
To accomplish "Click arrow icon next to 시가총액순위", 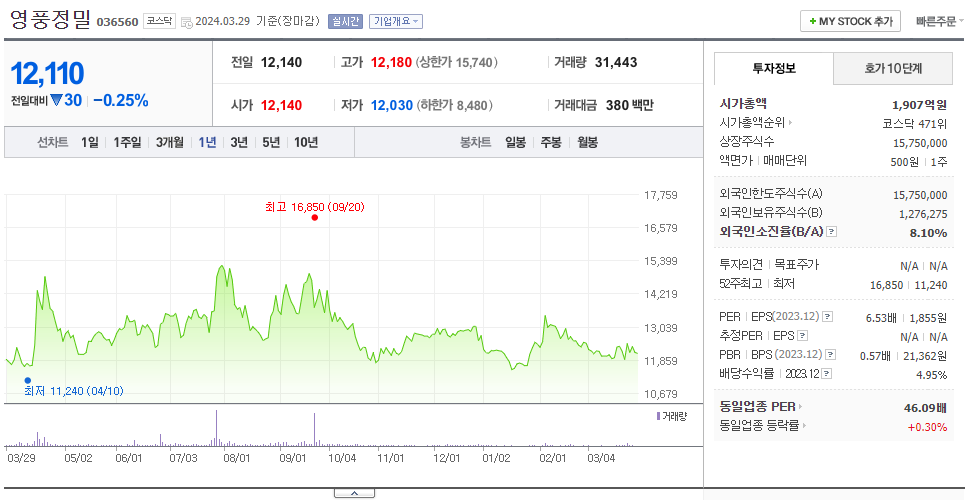I will (x=790, y=123).
